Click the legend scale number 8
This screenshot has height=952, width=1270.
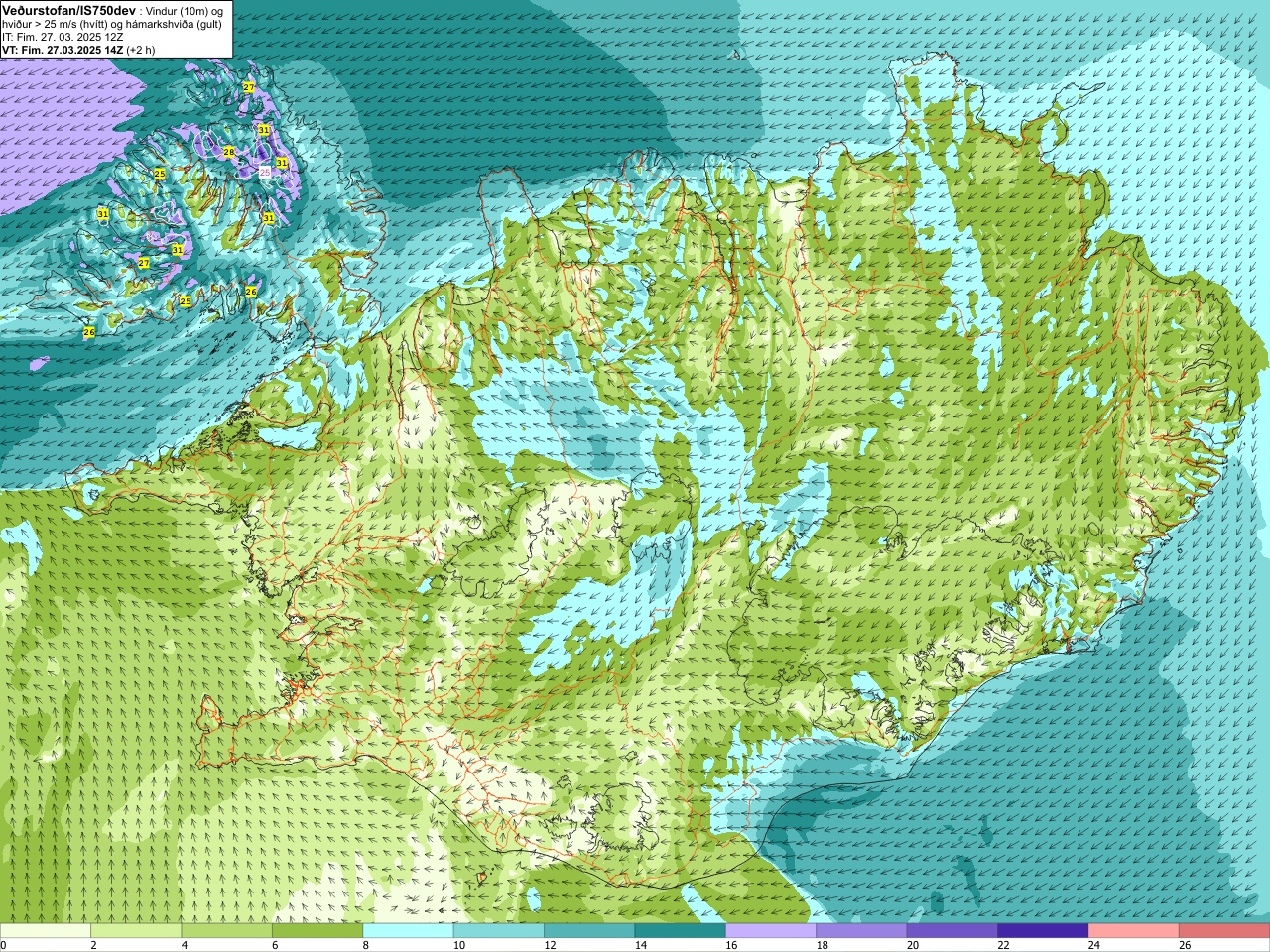(365, 945)
